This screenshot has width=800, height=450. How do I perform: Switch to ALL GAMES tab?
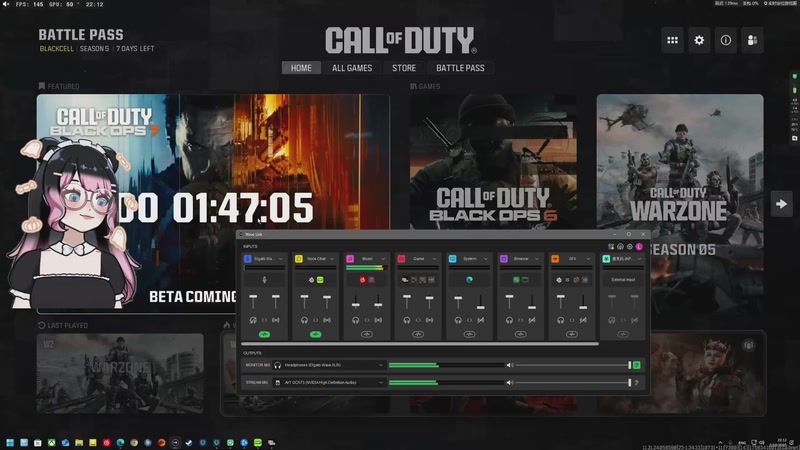352,68
